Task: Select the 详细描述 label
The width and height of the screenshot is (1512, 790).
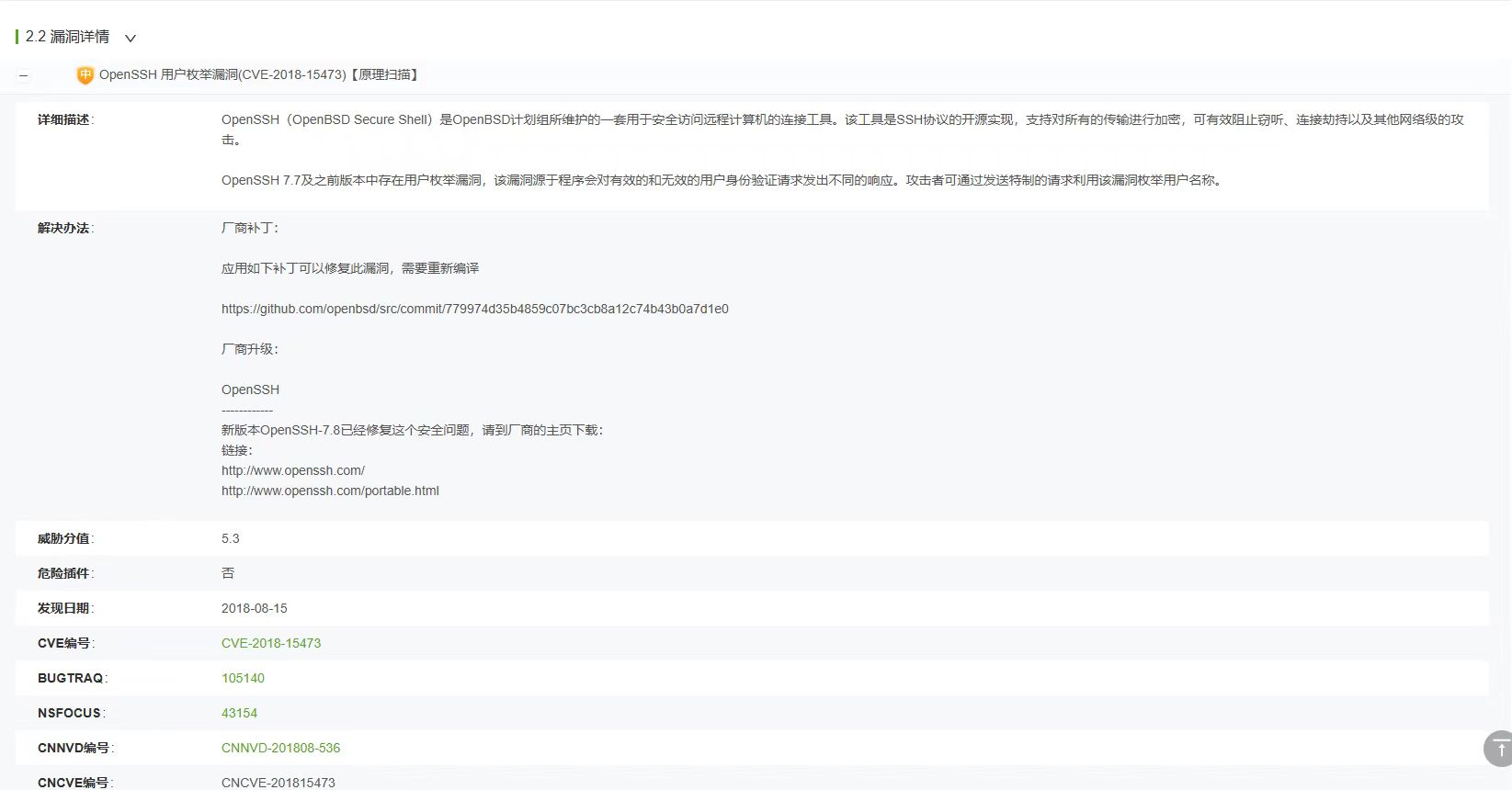Action: (x=65, y=119)
